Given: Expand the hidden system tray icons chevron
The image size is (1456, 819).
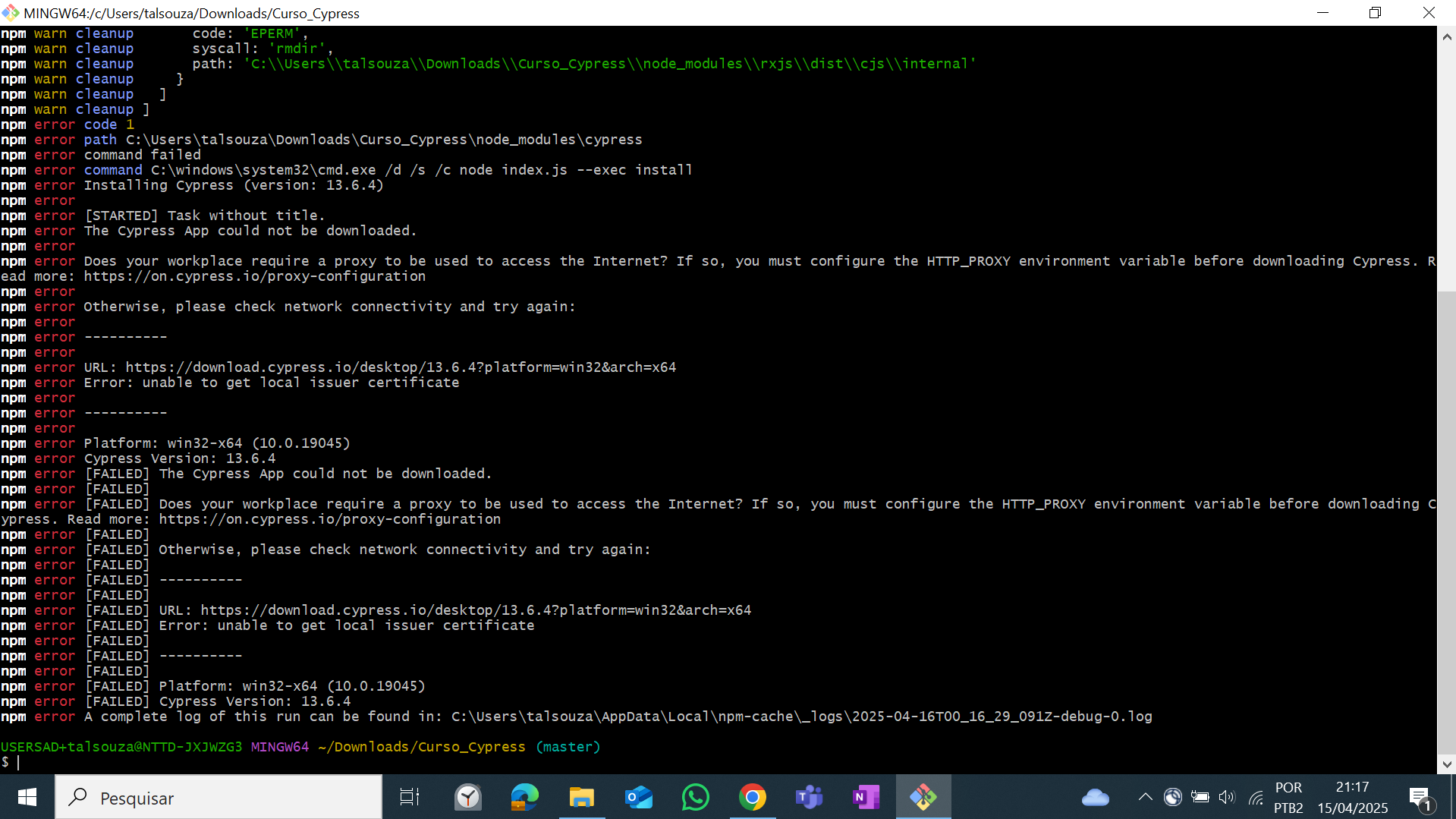Looking at the screenshot, I should click(1146, 797).
